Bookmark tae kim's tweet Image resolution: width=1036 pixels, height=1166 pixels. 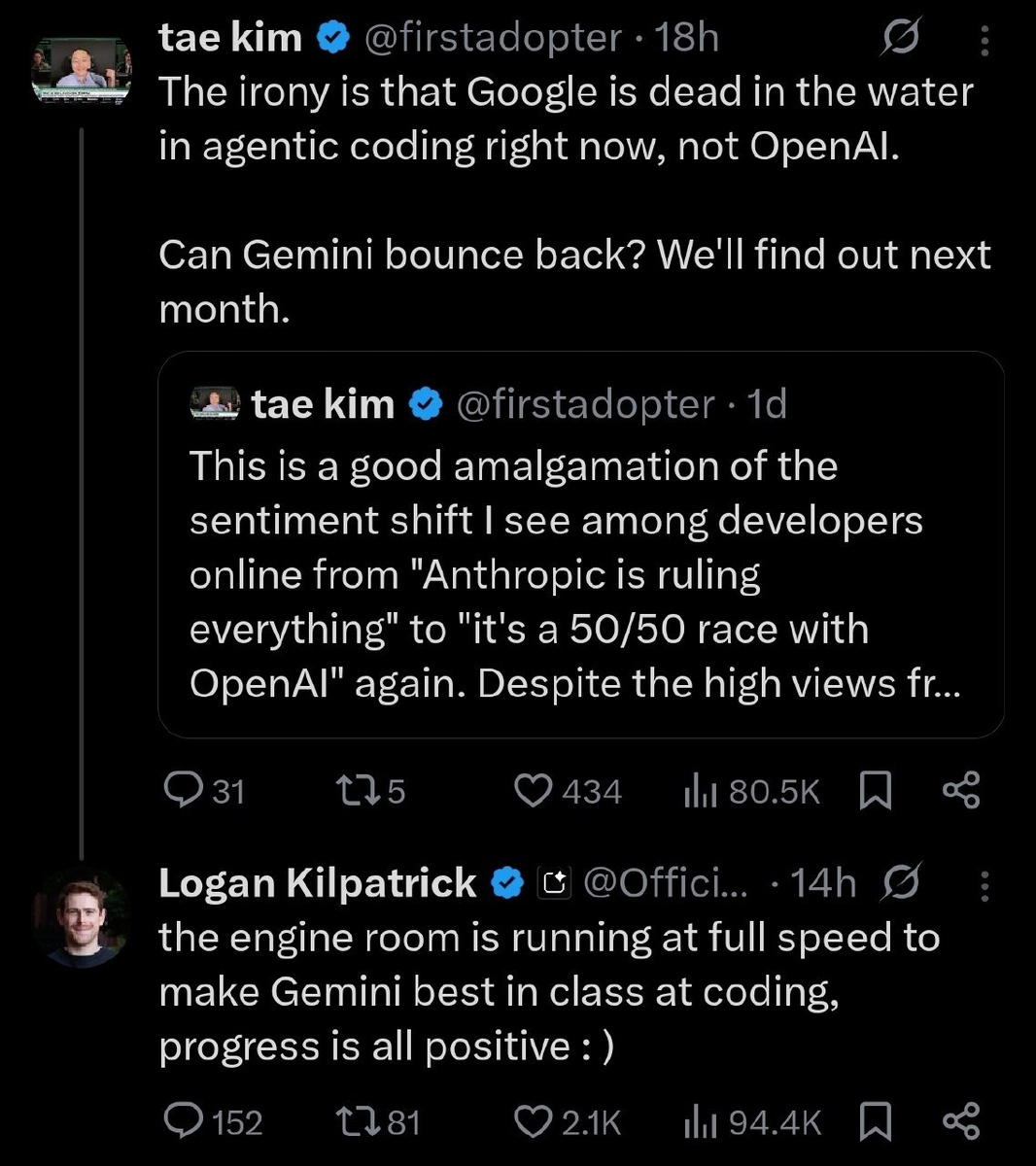(x=876, y=791)
